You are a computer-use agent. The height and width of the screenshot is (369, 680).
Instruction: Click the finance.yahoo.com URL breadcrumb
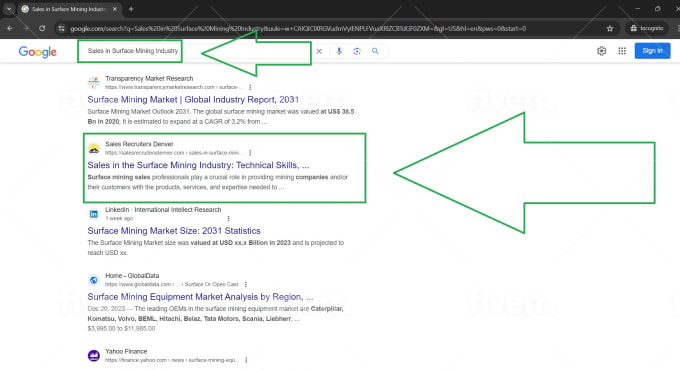click(171, 360)
